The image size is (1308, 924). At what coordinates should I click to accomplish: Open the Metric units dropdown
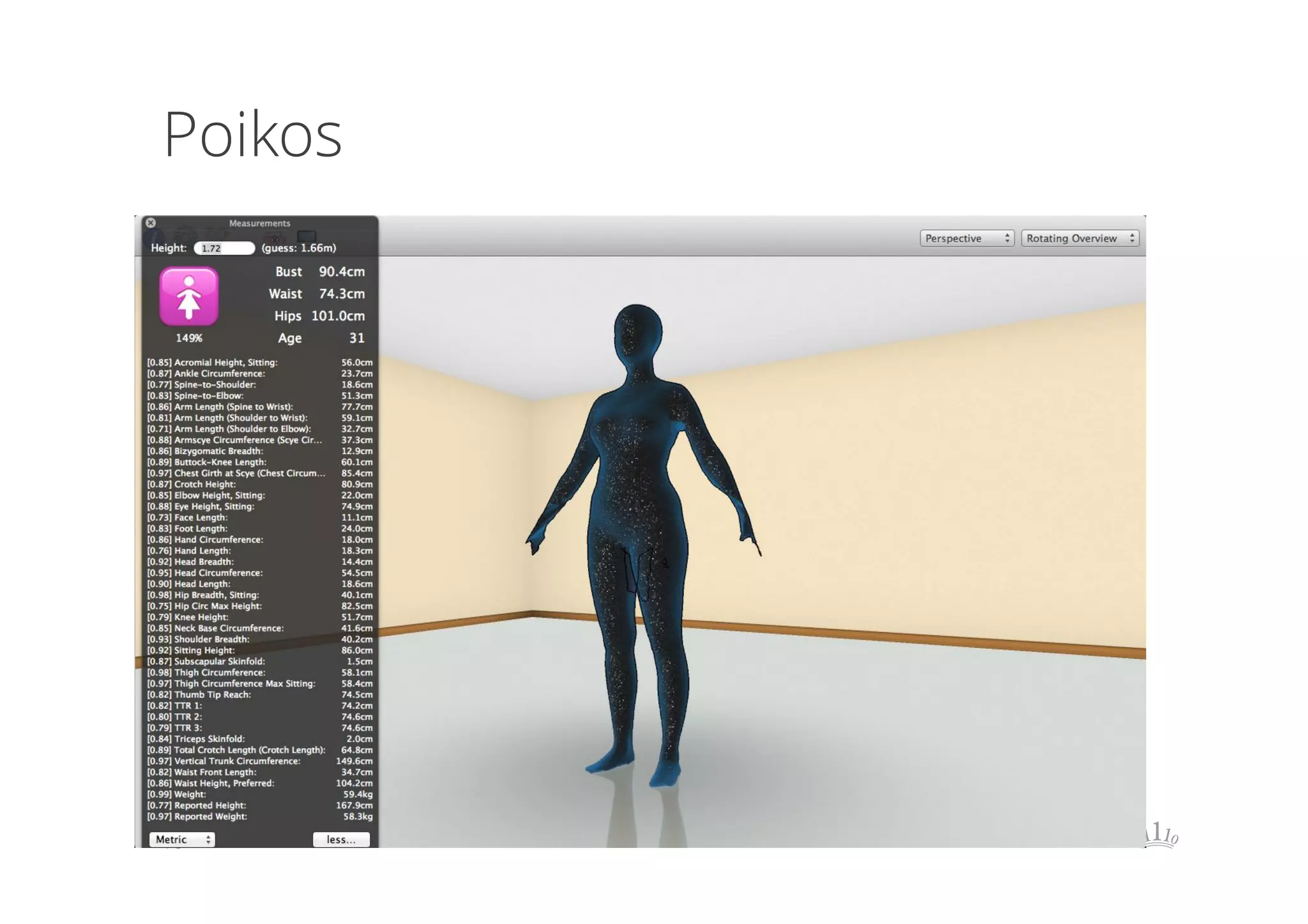coord(182,840)
